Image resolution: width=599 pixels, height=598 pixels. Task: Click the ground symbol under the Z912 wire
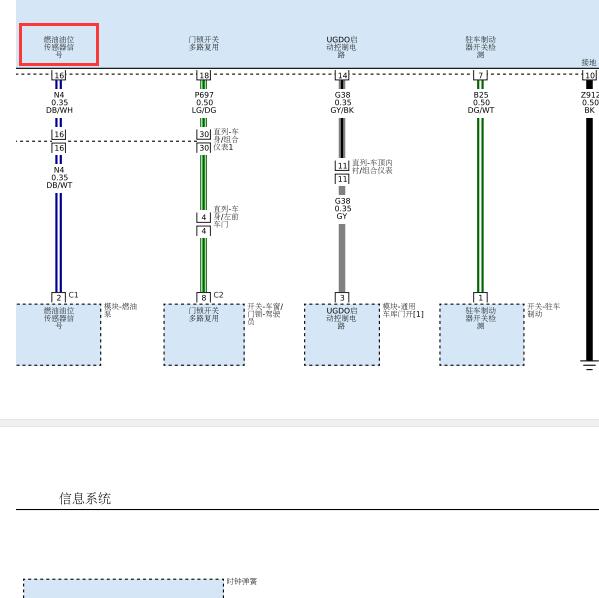point(589,365)
